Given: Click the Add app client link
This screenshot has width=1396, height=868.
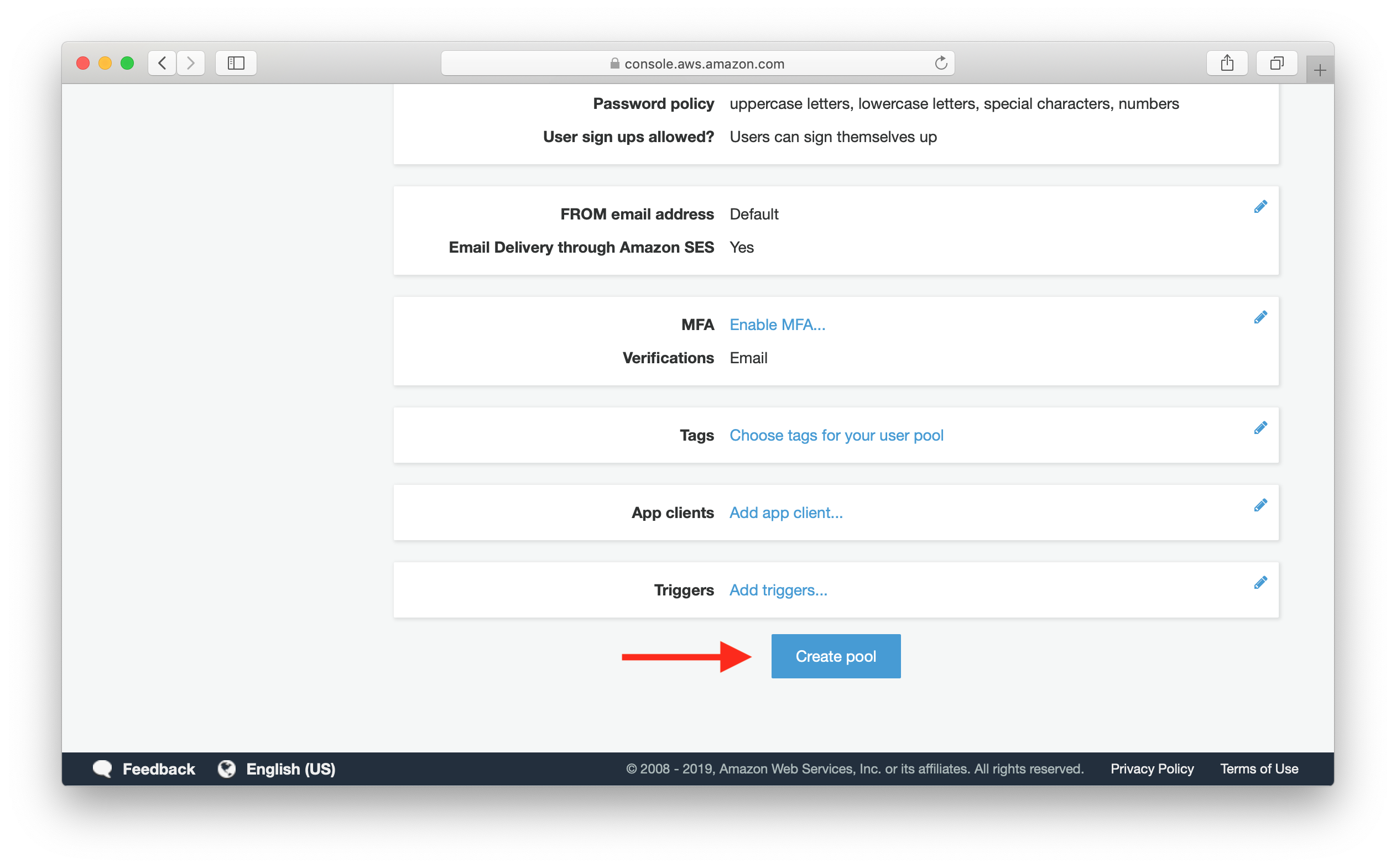Looking at the screenshot, I should (786, 512).
